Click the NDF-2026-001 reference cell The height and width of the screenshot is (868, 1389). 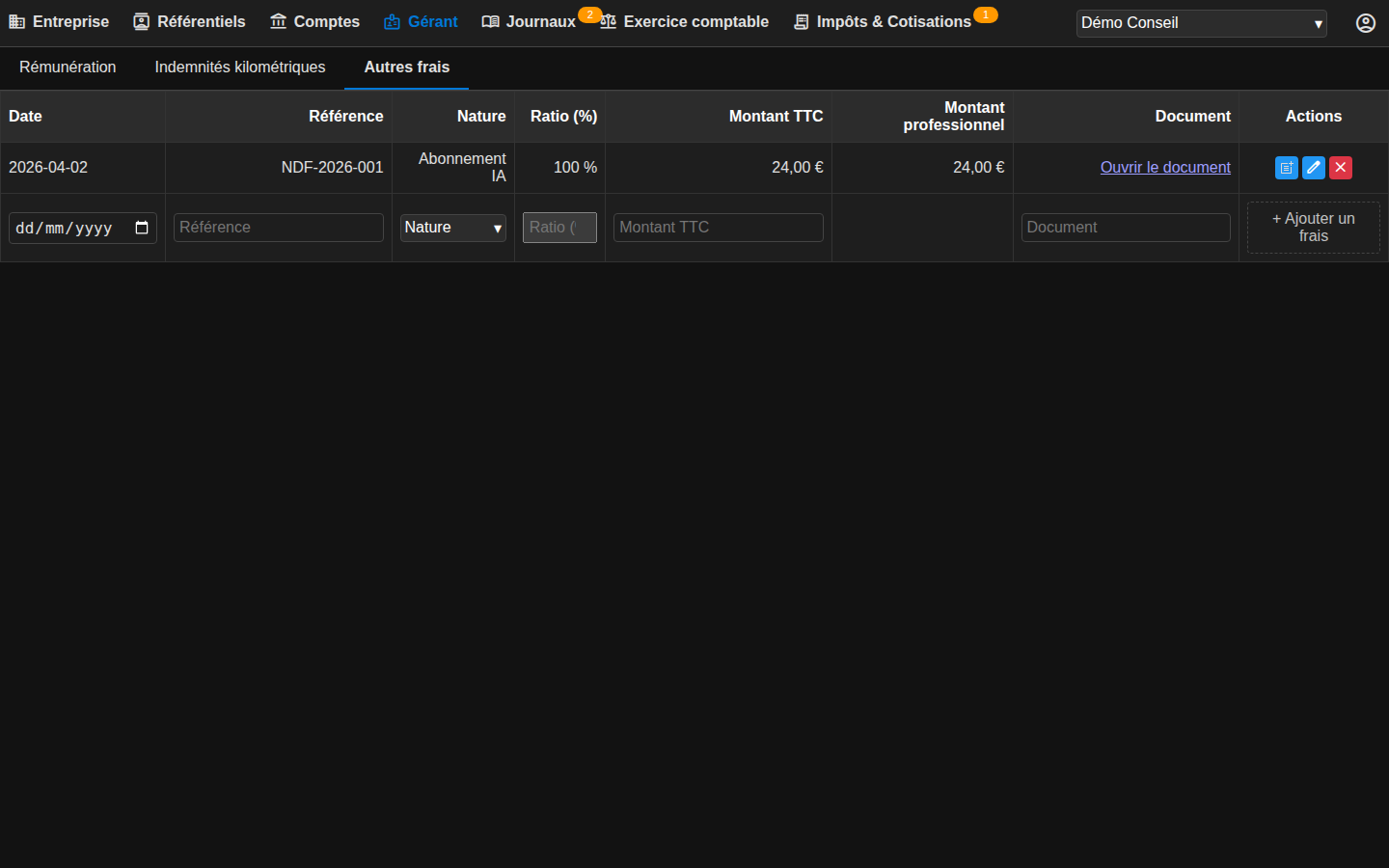tap(279, 168)
